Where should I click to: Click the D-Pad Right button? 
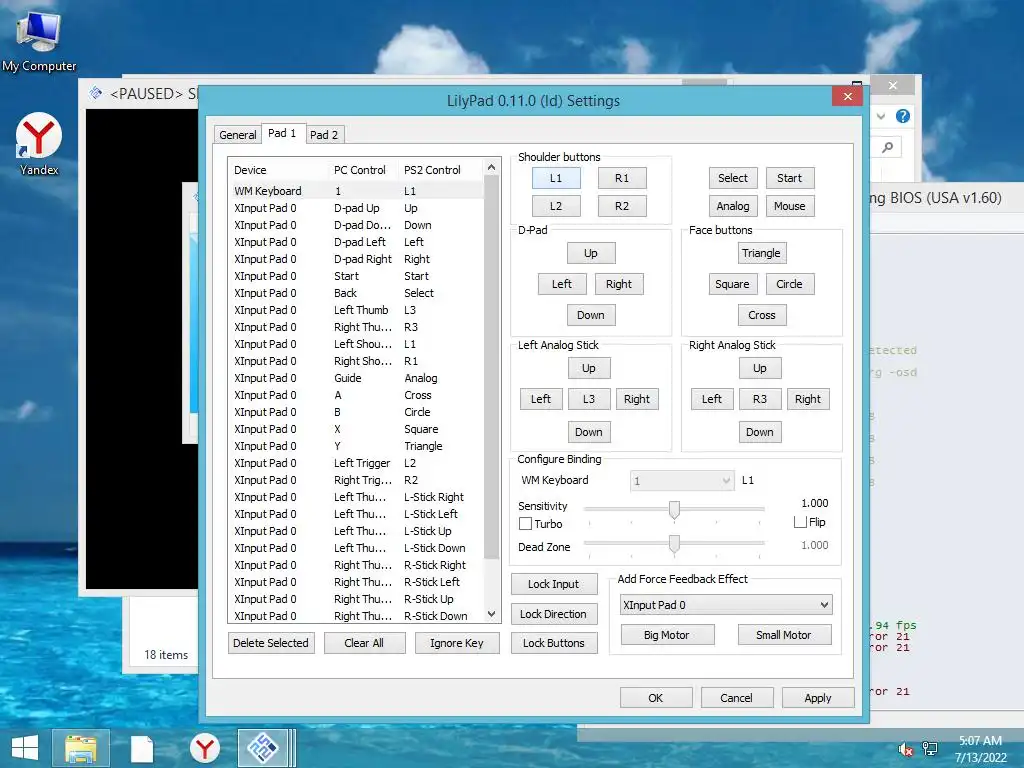(618, 283)
